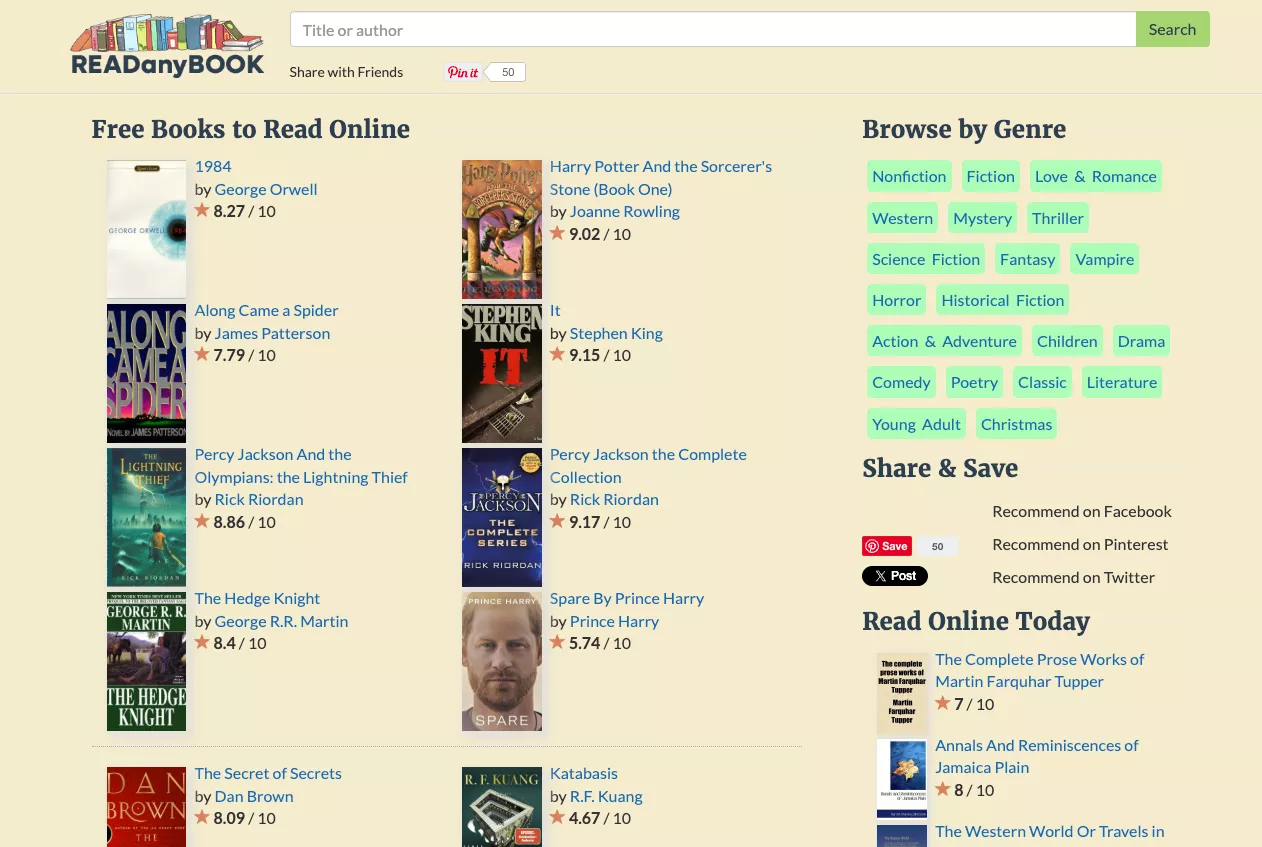Viewport: 1262px width, 847px height.
Task: Open the 1984 book page
Action: 213,166
